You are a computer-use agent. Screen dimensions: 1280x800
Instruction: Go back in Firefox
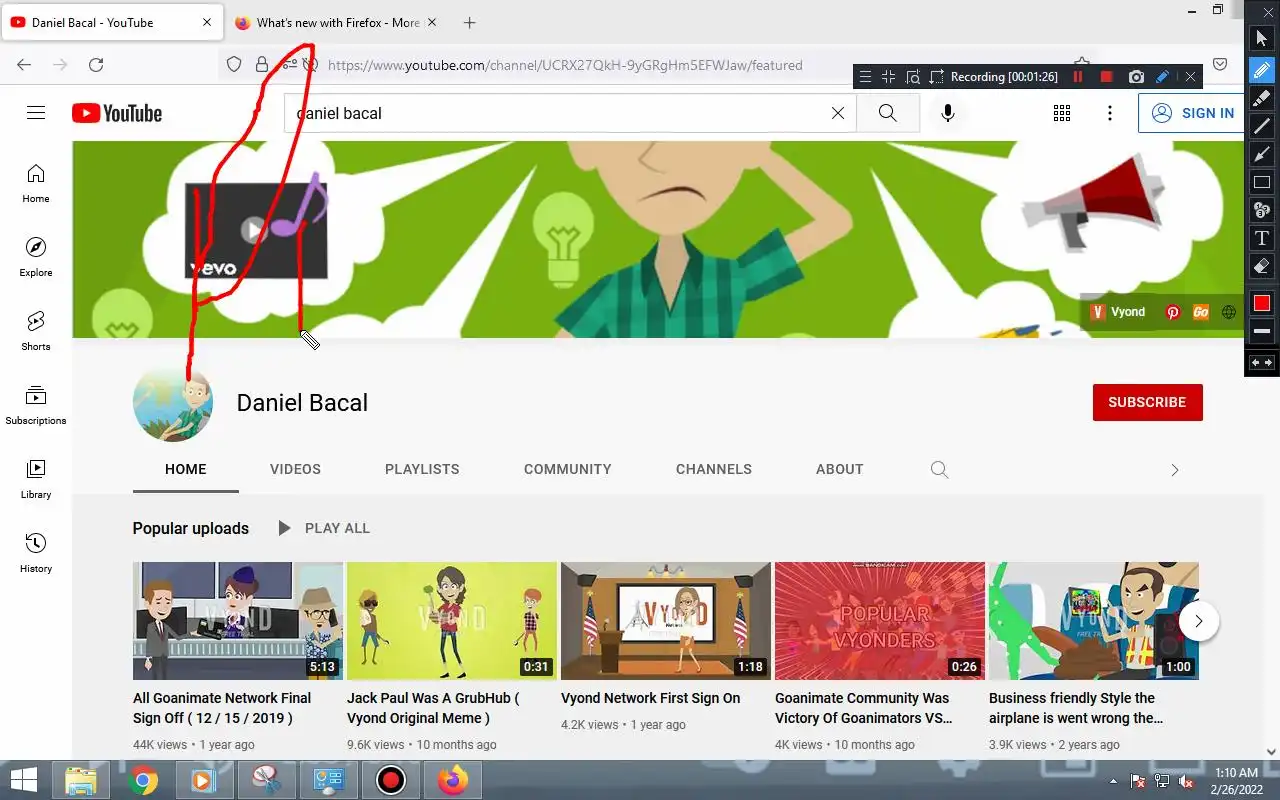pos(24,65)
